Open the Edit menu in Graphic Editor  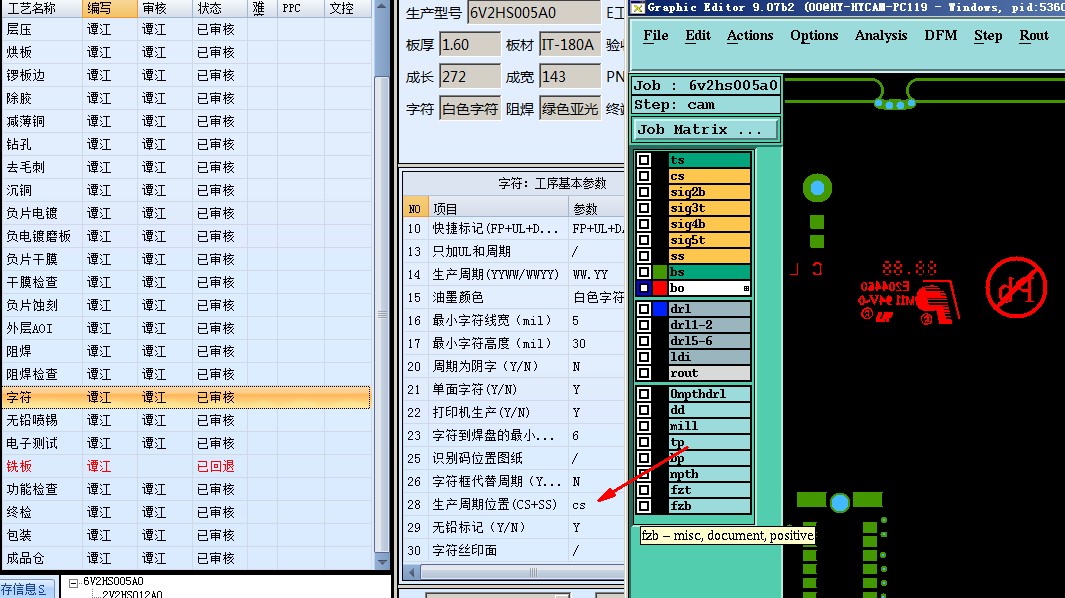point(698,35)
